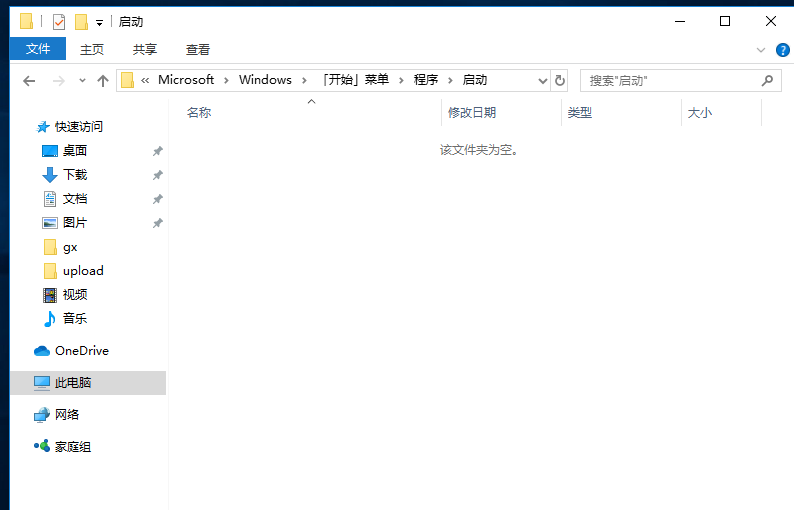This screenshot has height=510, width=794.
Task: Click the refresh button beside address bar
Action: click(560, 81)
